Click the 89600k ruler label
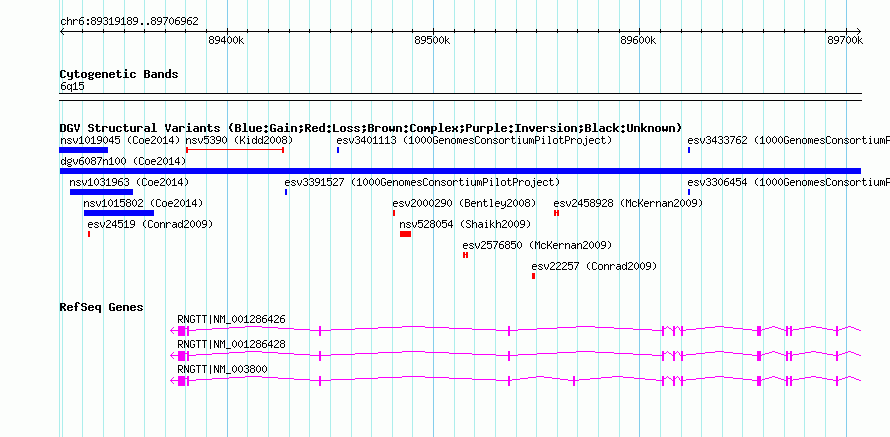The width and height of the screenshot is (890, 437). (x=639, y=40)
